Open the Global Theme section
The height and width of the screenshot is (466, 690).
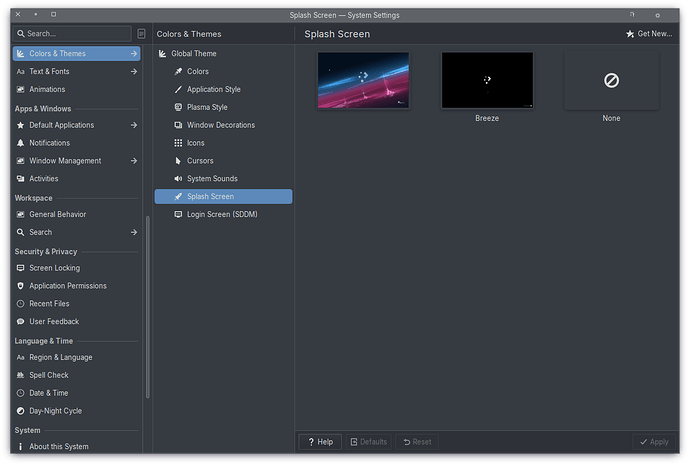(193, 54)
